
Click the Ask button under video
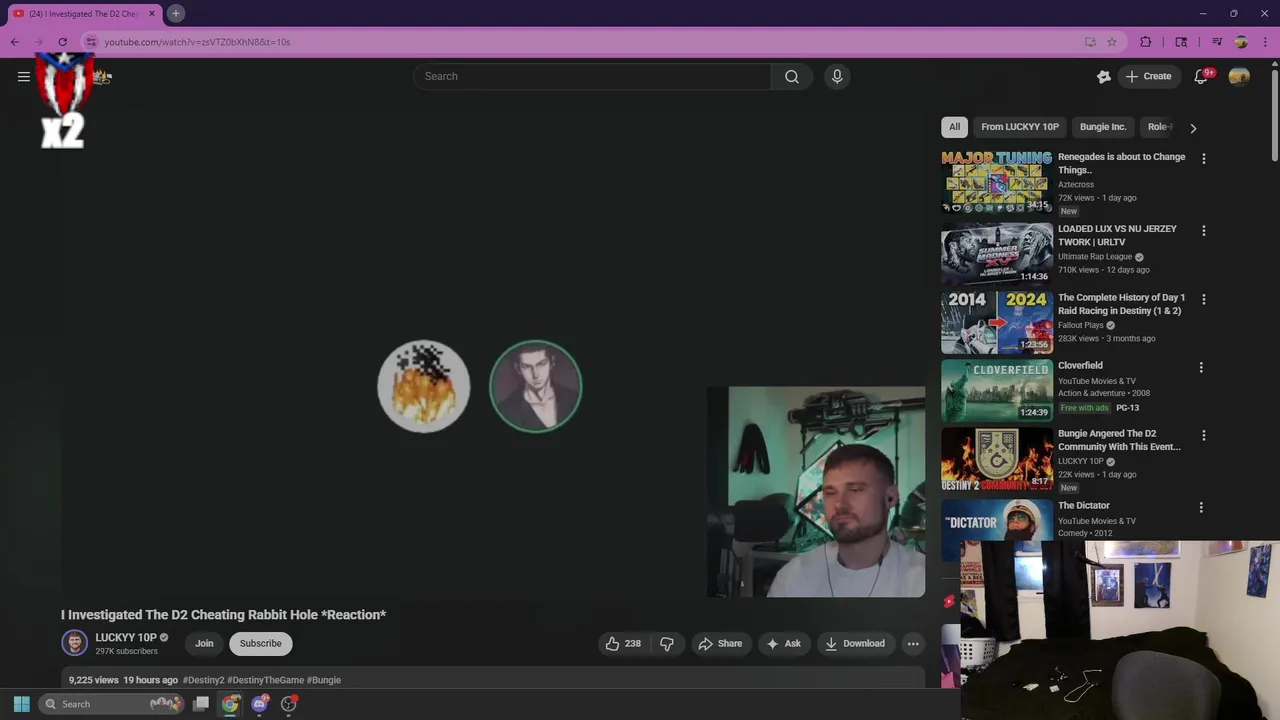tap(783, 644)
